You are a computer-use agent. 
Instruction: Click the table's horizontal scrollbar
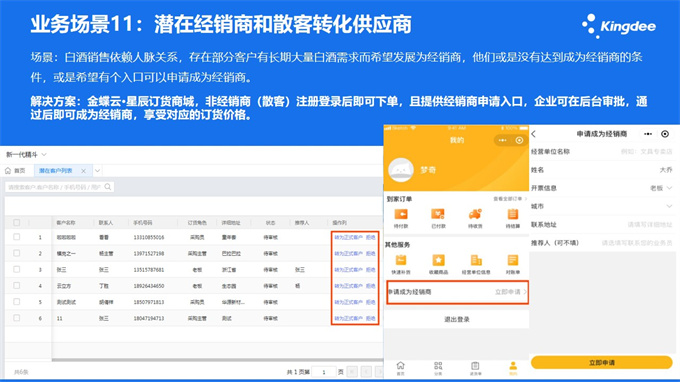coord(217,359)
